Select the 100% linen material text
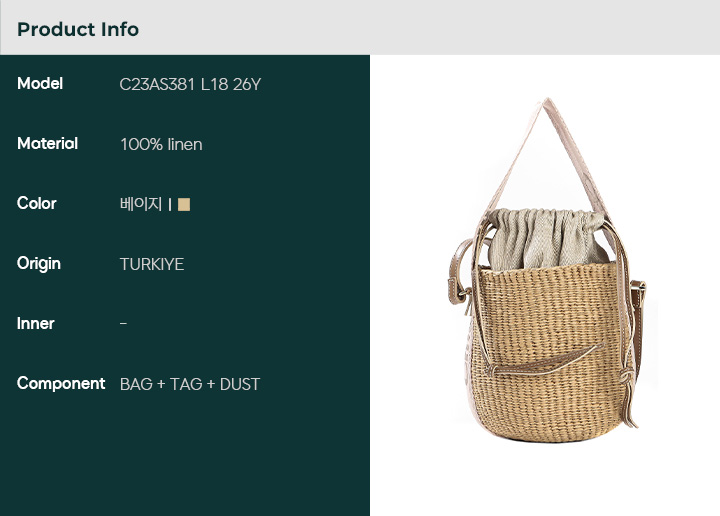Viewport: 720px width, 516px height. tap(161, 145)
